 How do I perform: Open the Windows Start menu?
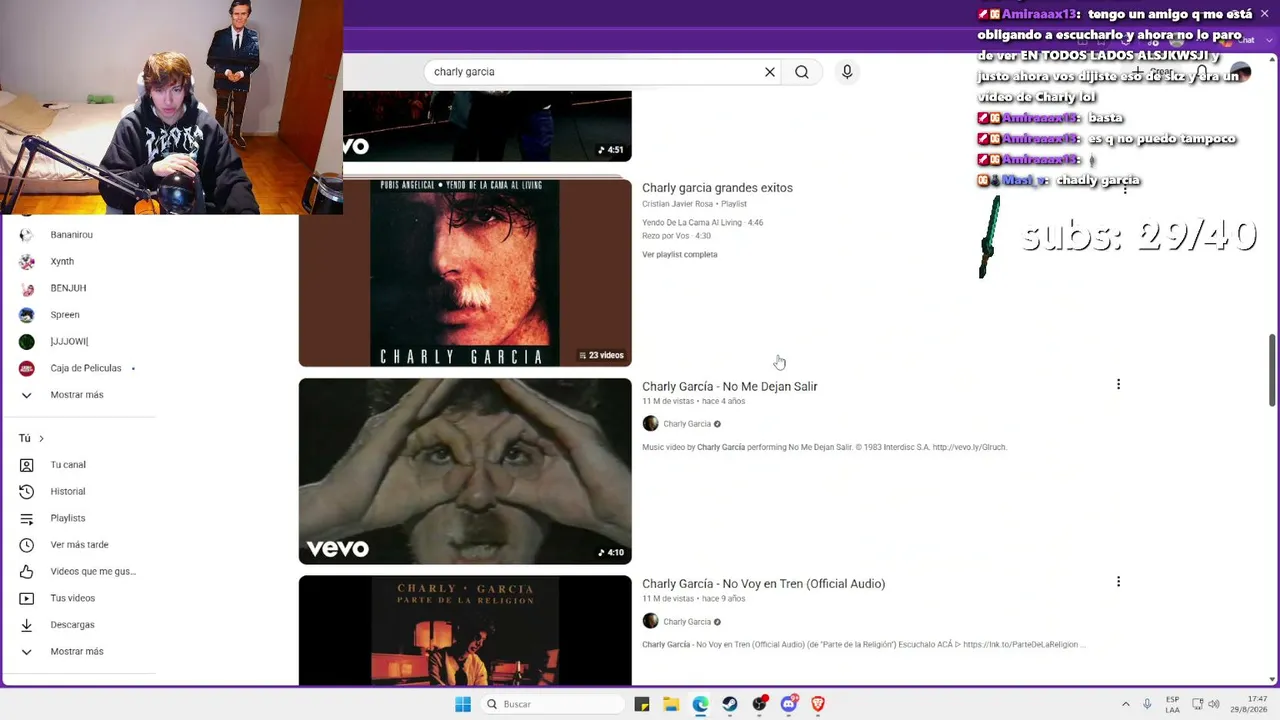463,704
